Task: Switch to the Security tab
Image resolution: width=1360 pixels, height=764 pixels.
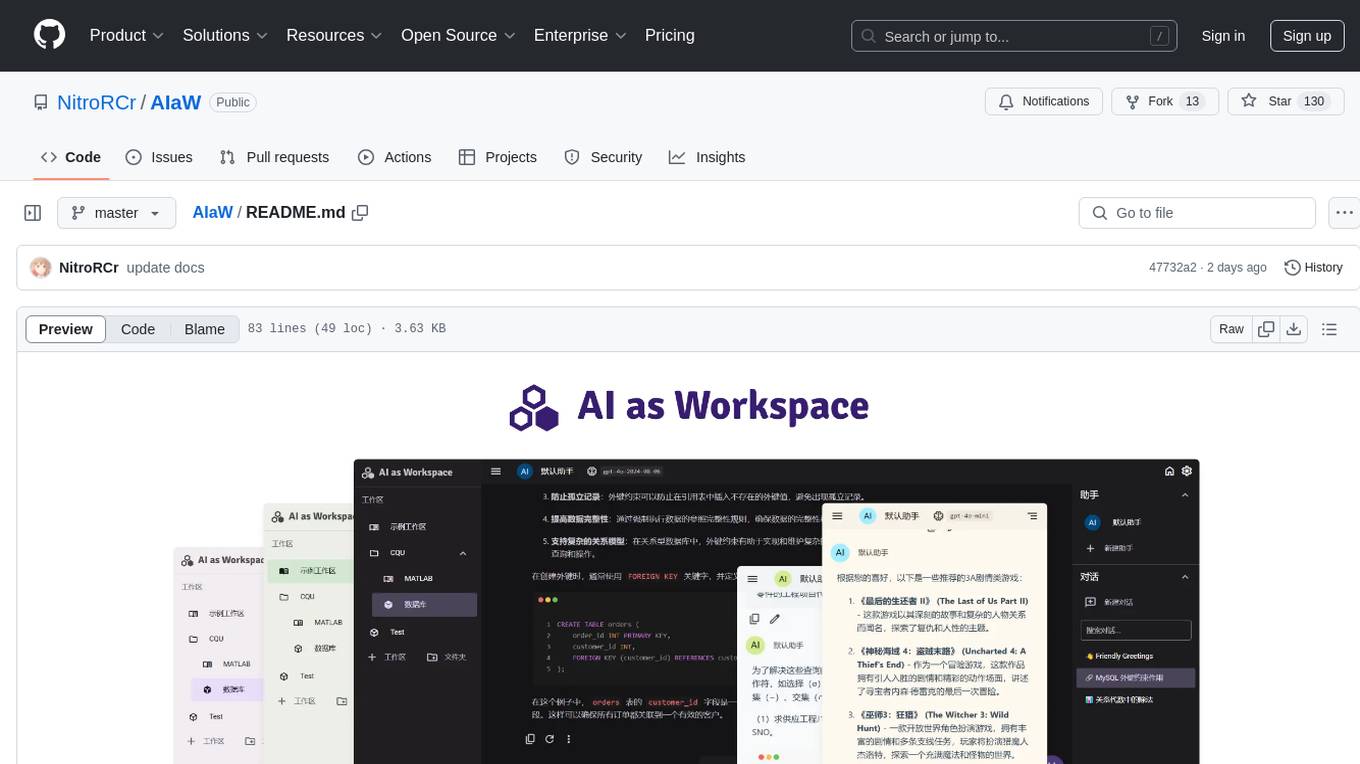Action: coord(603,157)
